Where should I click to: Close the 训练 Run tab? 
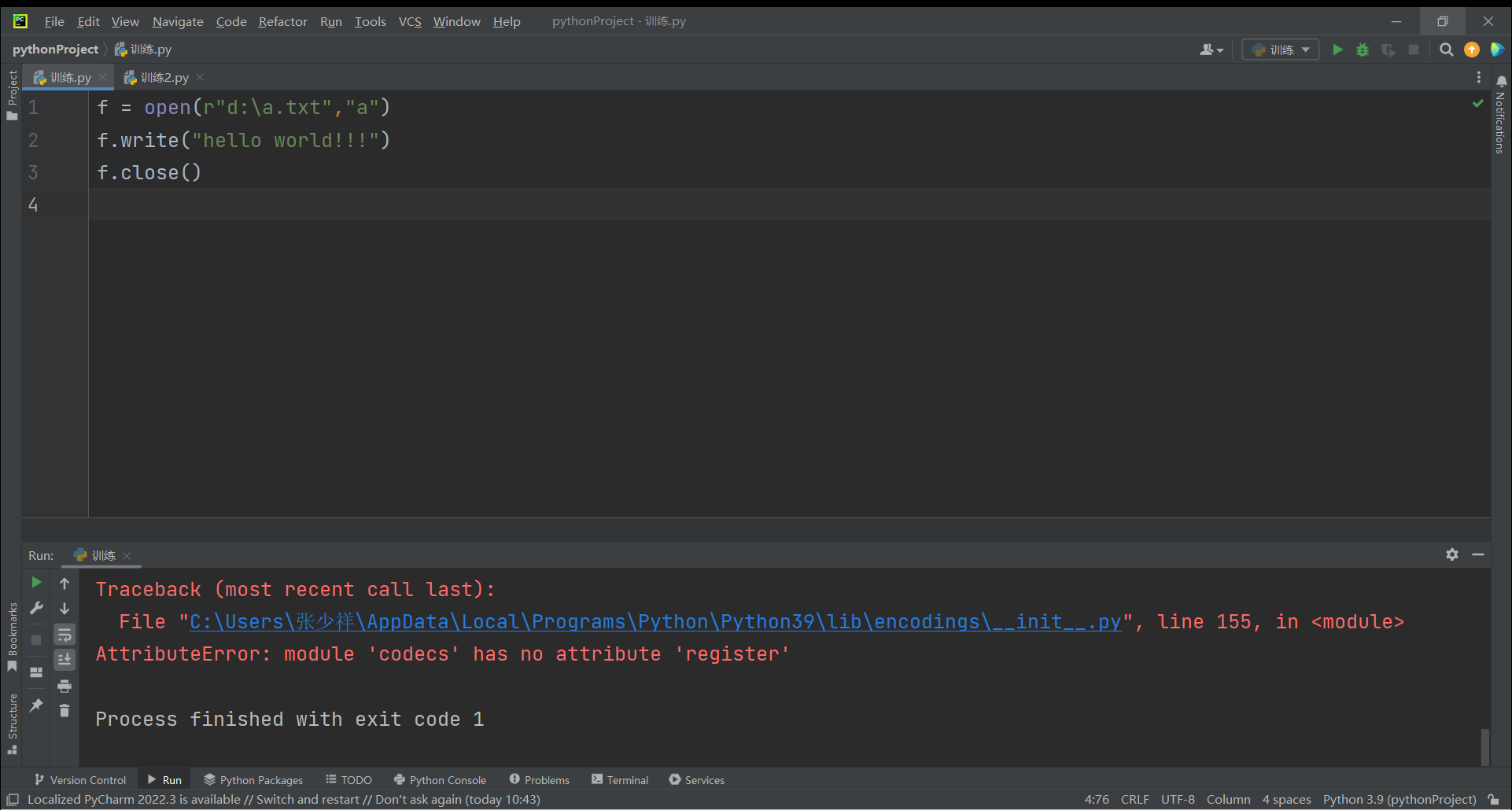coord(127,555)
